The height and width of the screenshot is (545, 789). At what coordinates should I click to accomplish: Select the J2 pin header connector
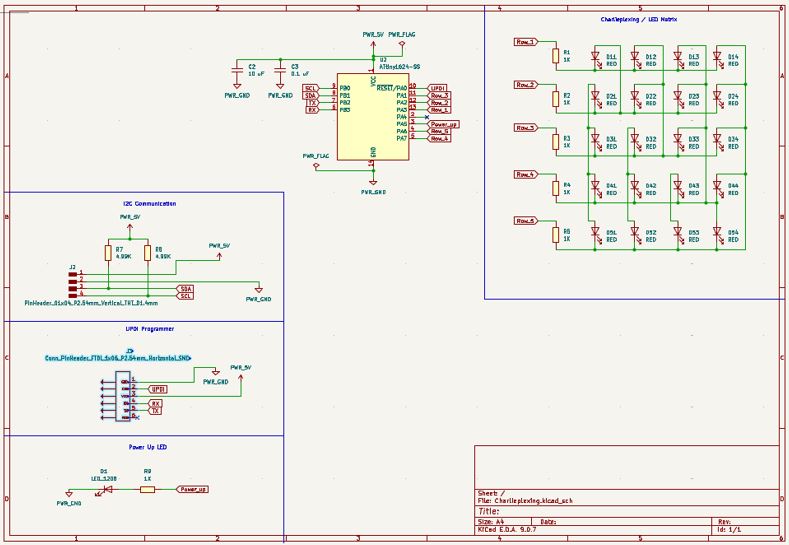click(73, 284)
